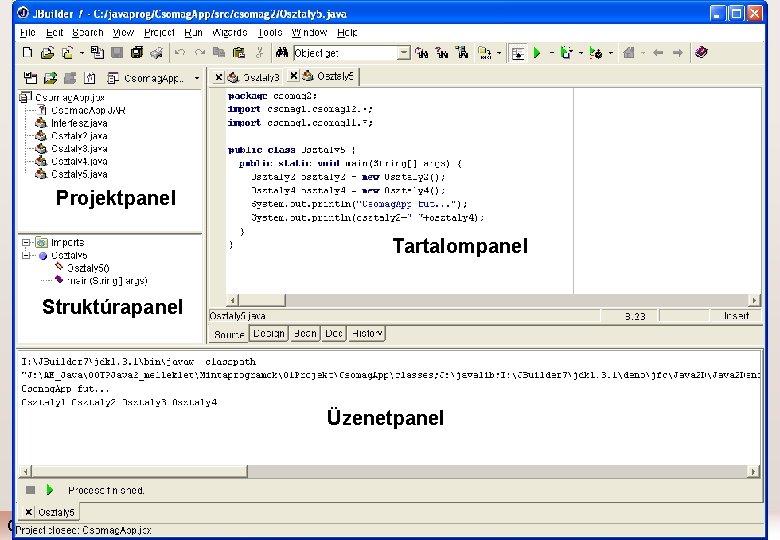
Task: Open the Search menu
Action: click(88, 32)
